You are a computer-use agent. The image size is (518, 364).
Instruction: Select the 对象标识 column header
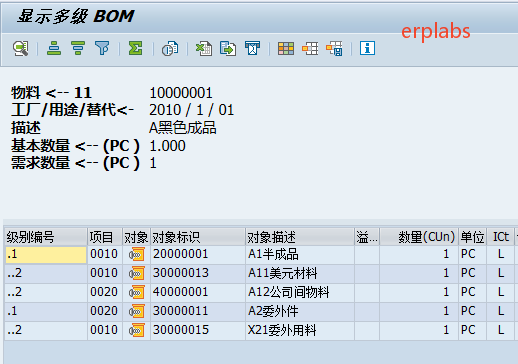coord(198,237)
